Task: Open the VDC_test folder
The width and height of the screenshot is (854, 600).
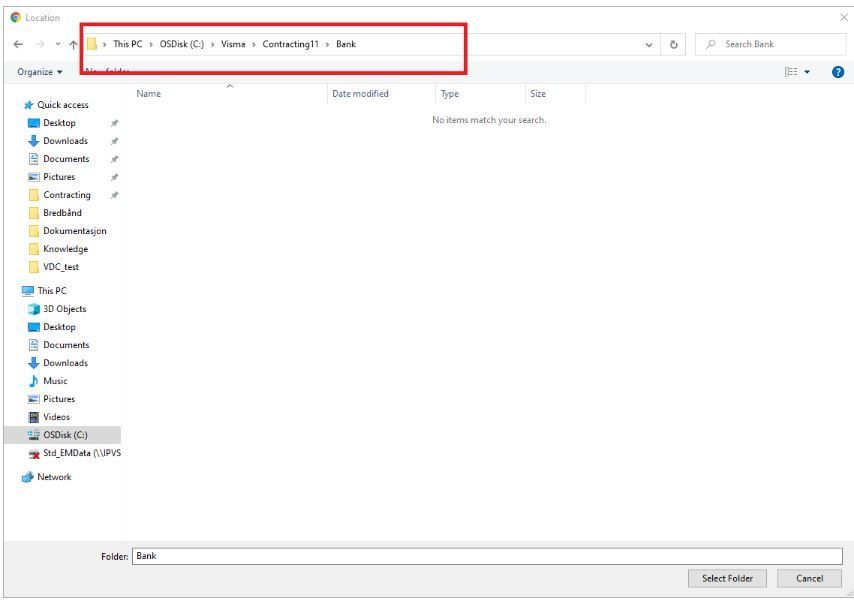Action: coord(61,267)
